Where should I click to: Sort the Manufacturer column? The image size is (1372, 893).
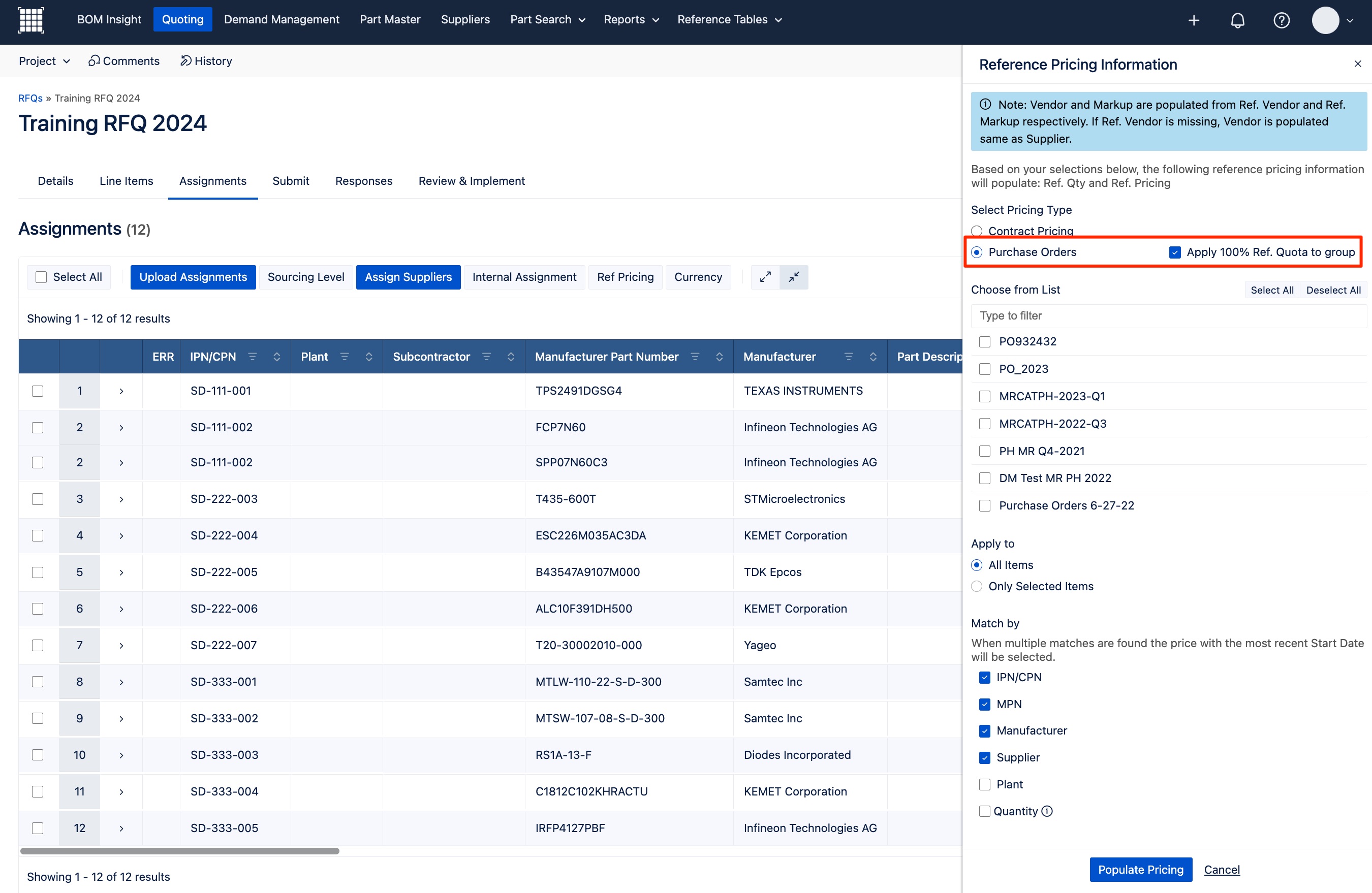coord(873,357)
